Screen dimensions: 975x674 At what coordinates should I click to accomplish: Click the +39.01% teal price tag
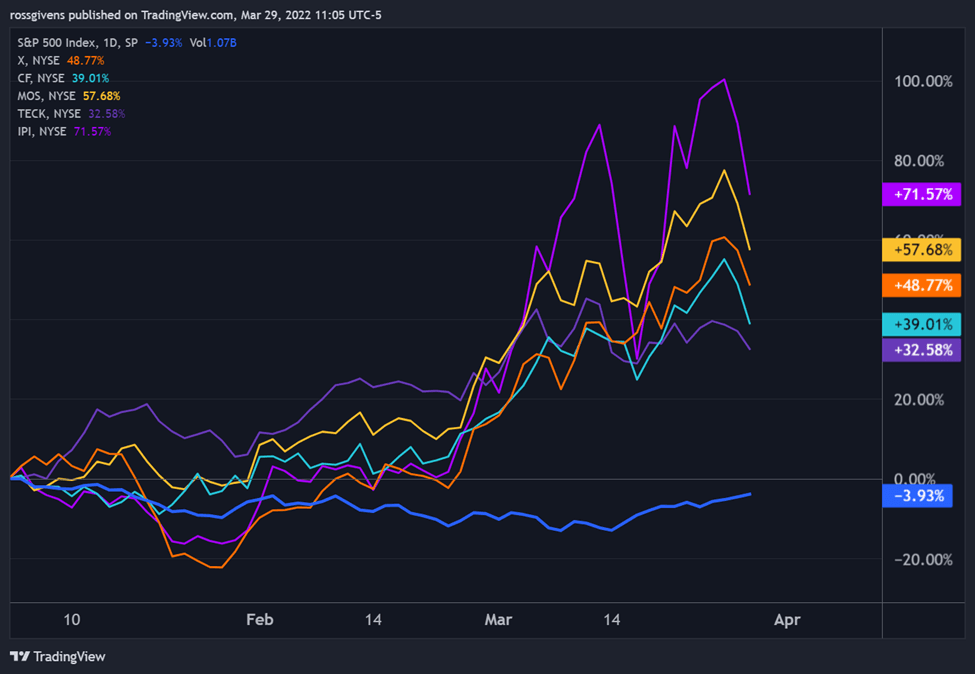point(922,325)
